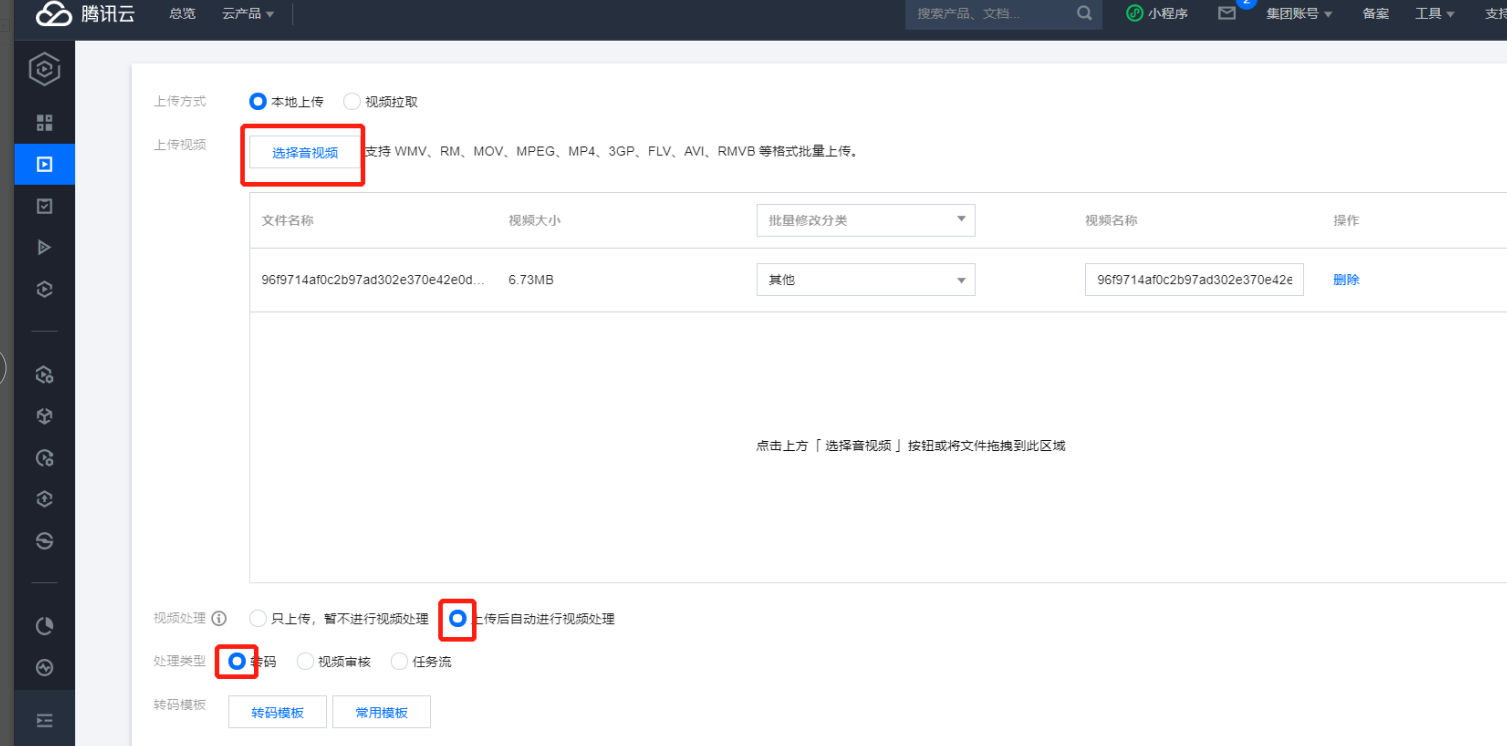Viewport: 1507px width, 746px height.
Task: Expand the sidebar with the bottom menu icon
Action: click(x=44, y=720)
